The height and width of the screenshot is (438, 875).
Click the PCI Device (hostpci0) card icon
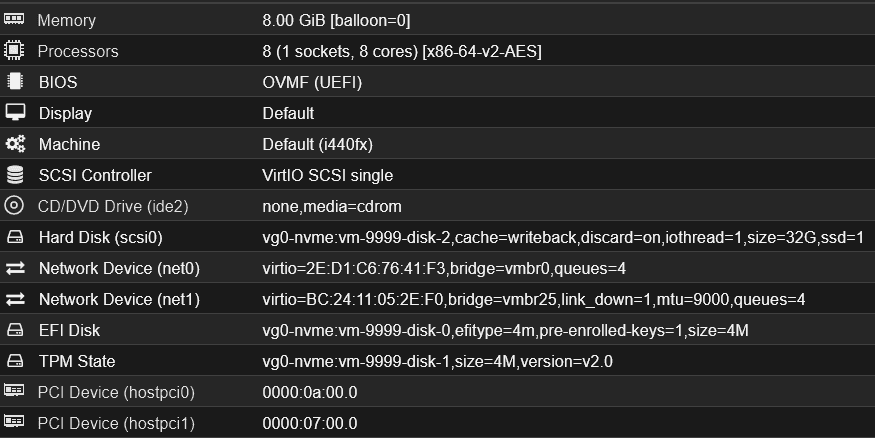14,392
